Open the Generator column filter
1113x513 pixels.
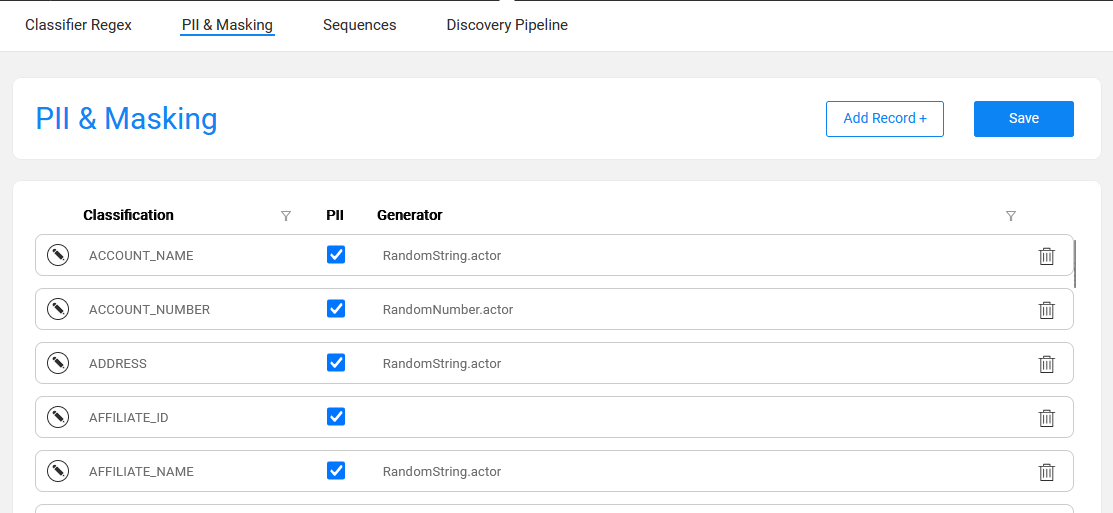[x=1010, y=216]
